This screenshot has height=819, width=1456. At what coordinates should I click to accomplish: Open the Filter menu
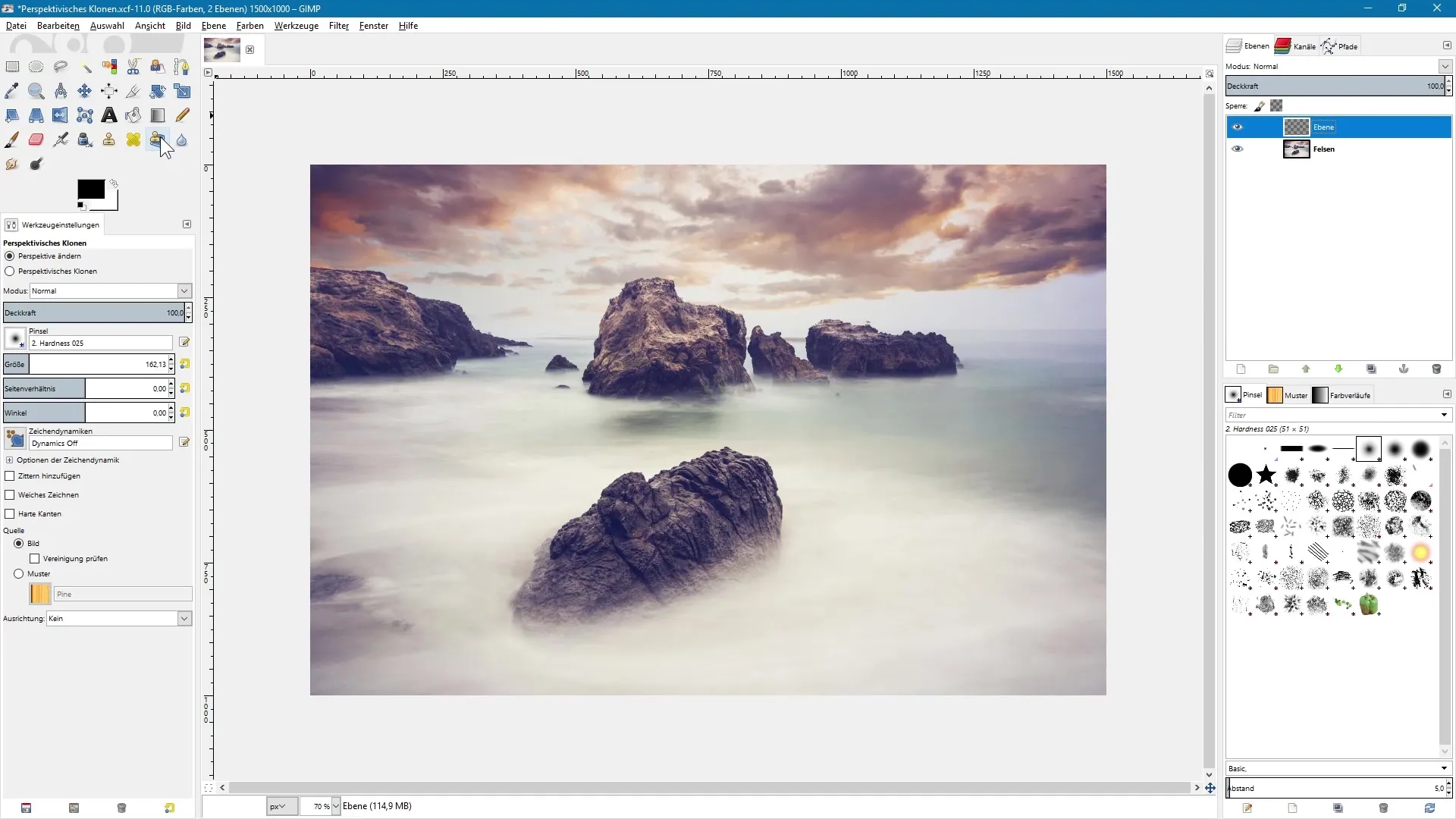pos(338,25)
